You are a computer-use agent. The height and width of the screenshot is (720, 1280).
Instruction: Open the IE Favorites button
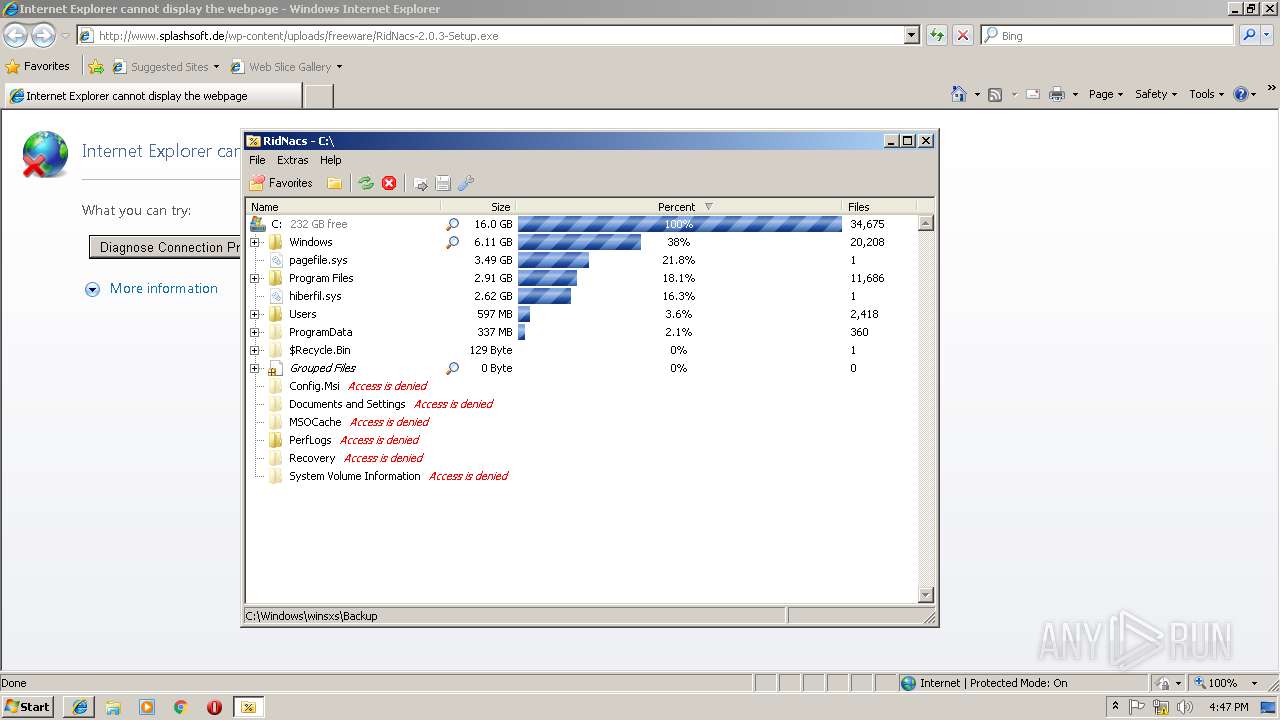click(x=37, y=67)
